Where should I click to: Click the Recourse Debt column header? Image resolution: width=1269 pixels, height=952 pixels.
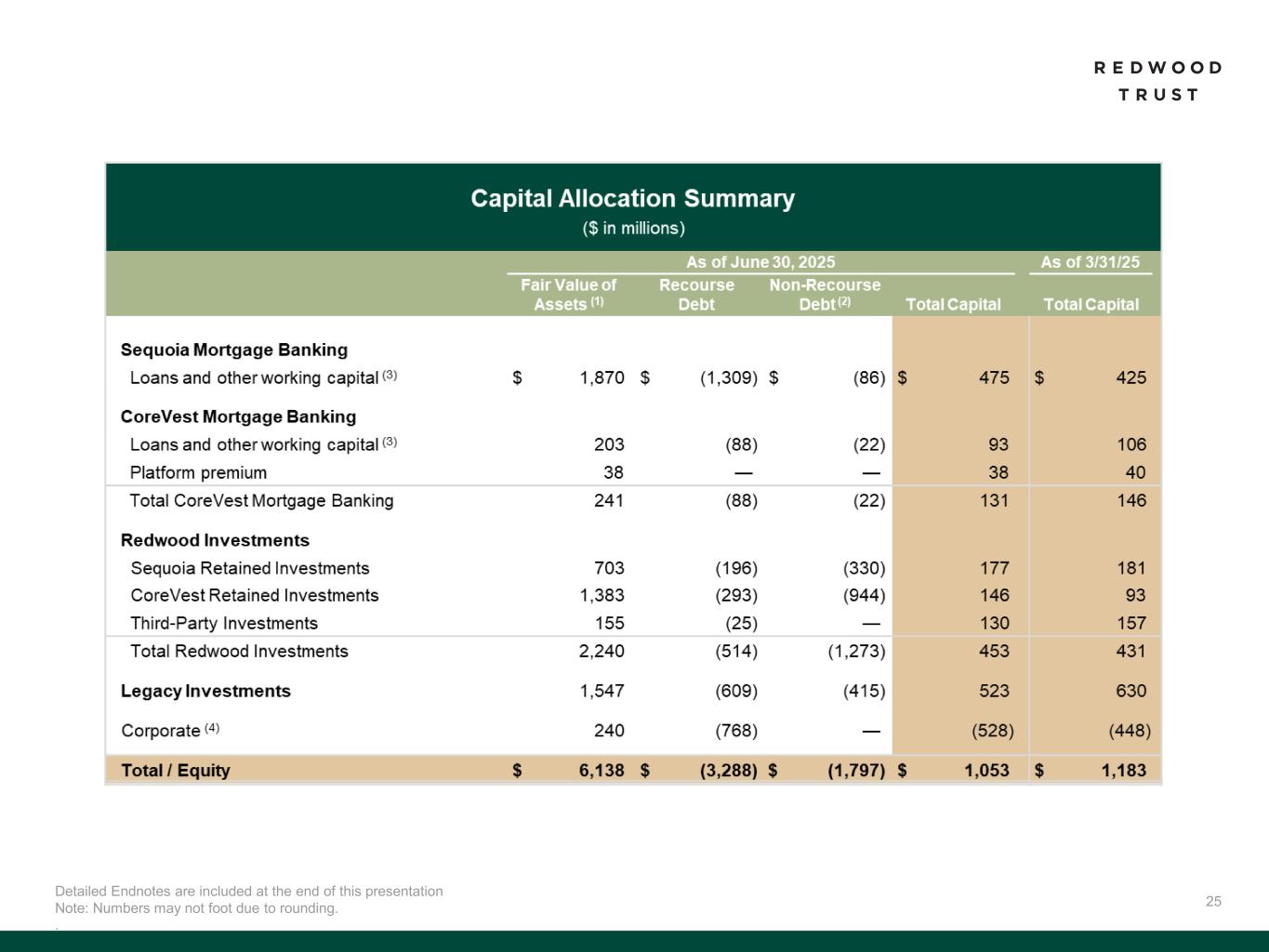[696, 295]
